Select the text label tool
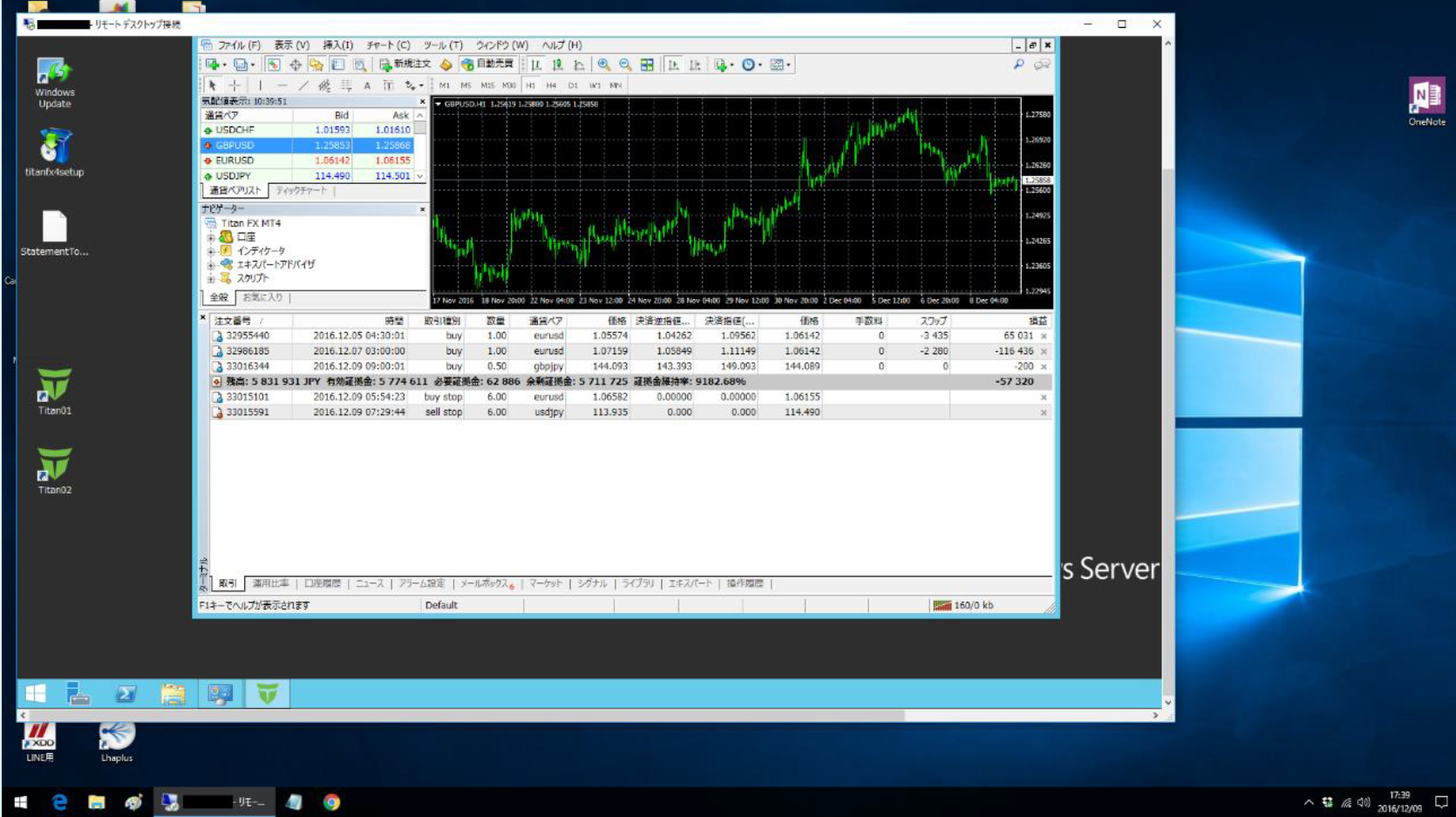This screenshot has width=1456, height=817. tap(389, 85)
